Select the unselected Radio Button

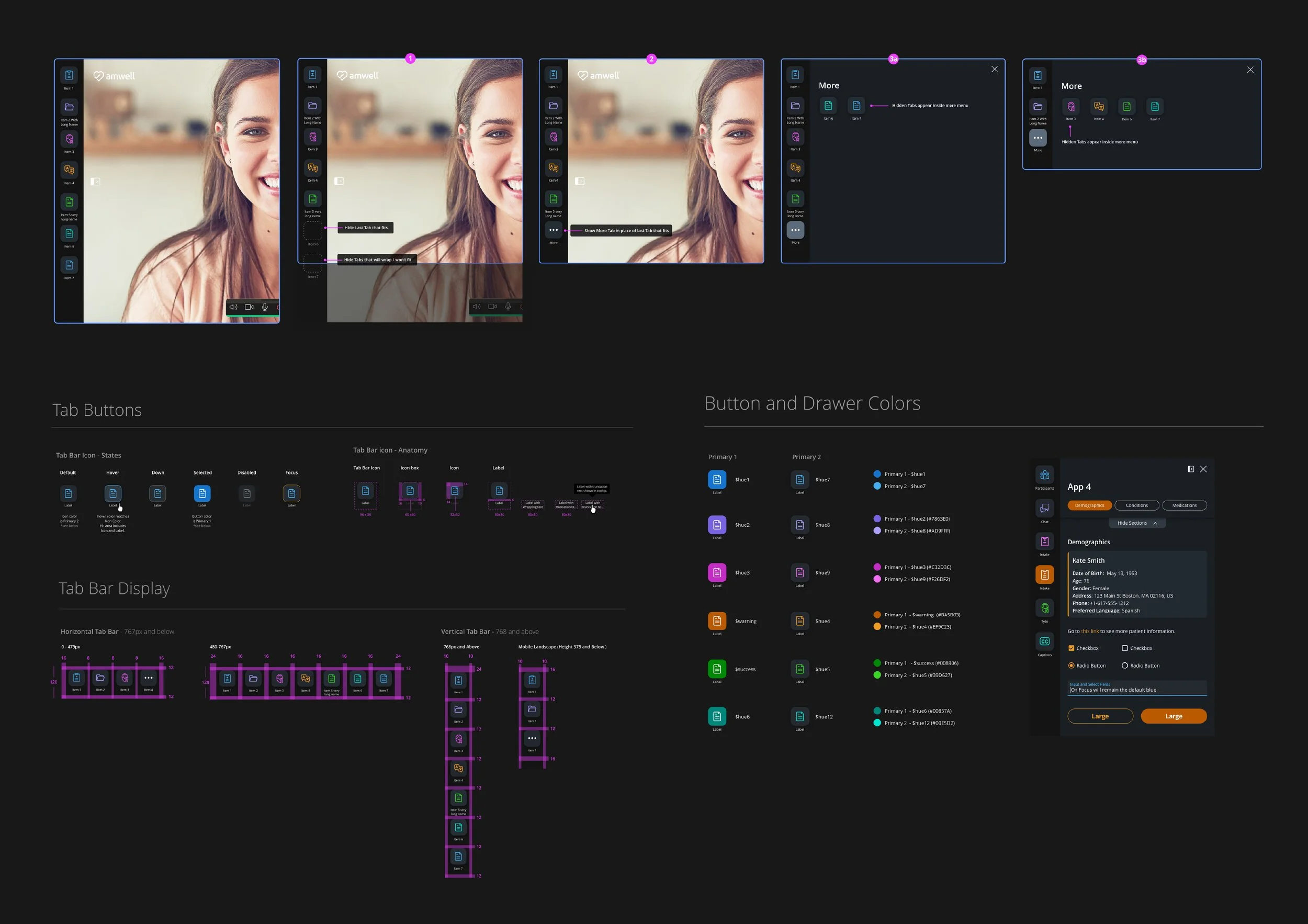1124,666
